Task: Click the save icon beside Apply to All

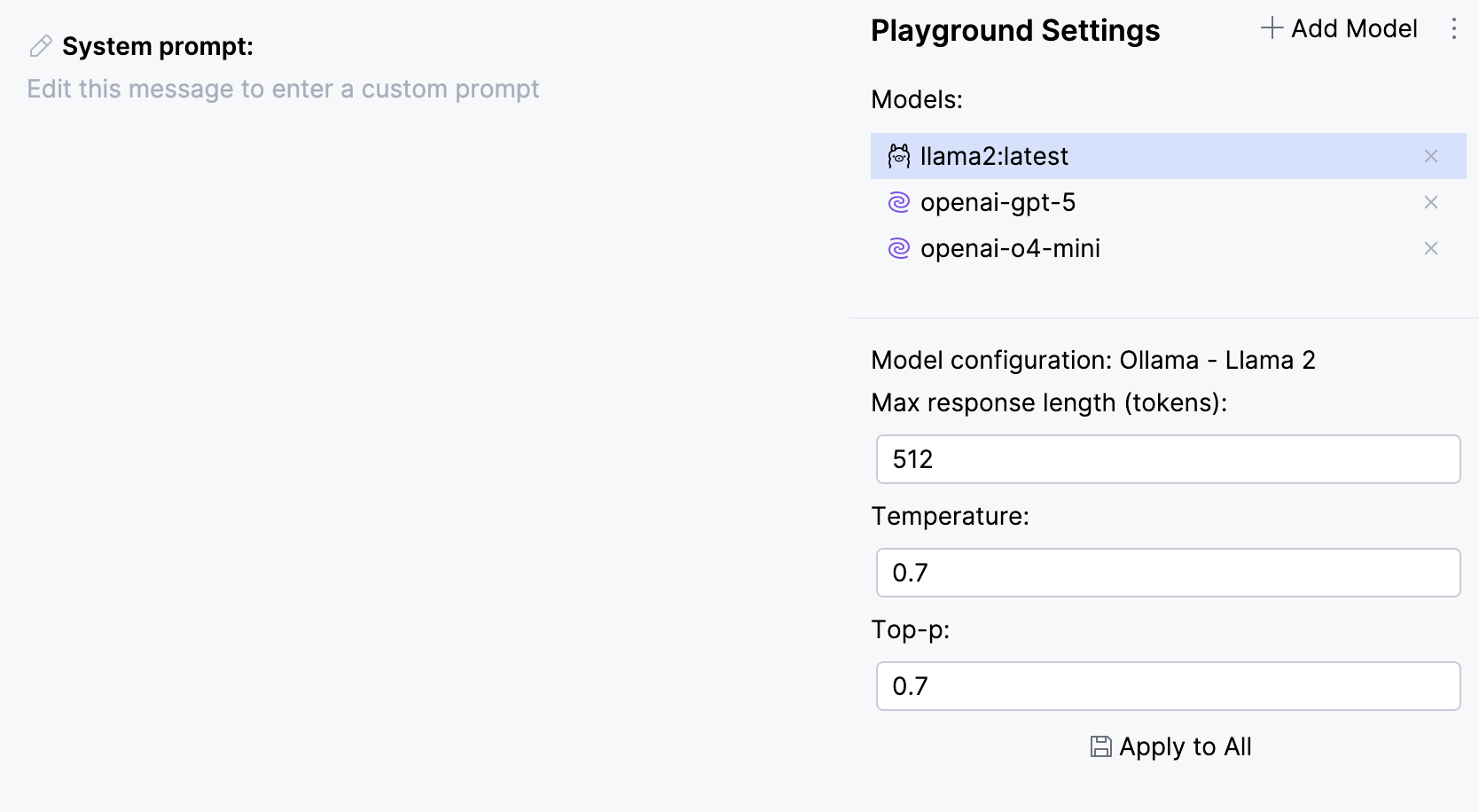Action: (1099, 746)
